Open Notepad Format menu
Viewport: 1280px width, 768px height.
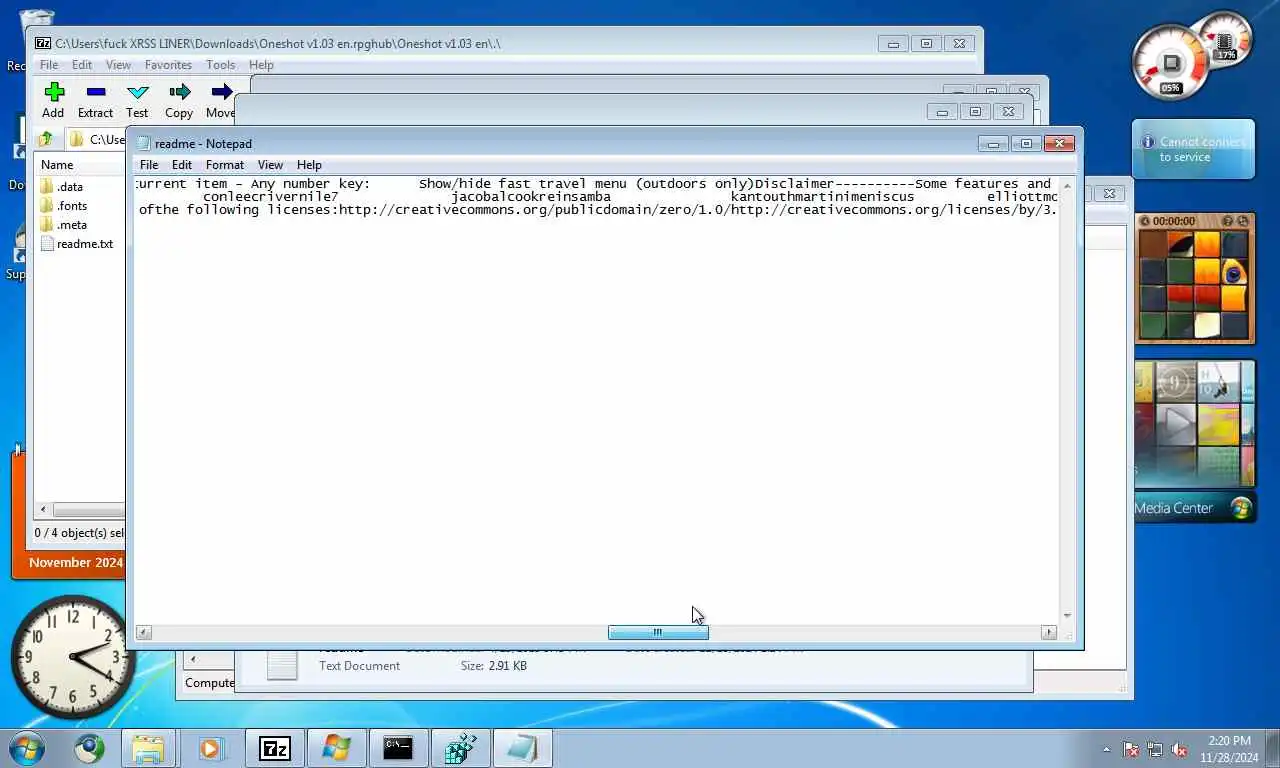[225, 165]
